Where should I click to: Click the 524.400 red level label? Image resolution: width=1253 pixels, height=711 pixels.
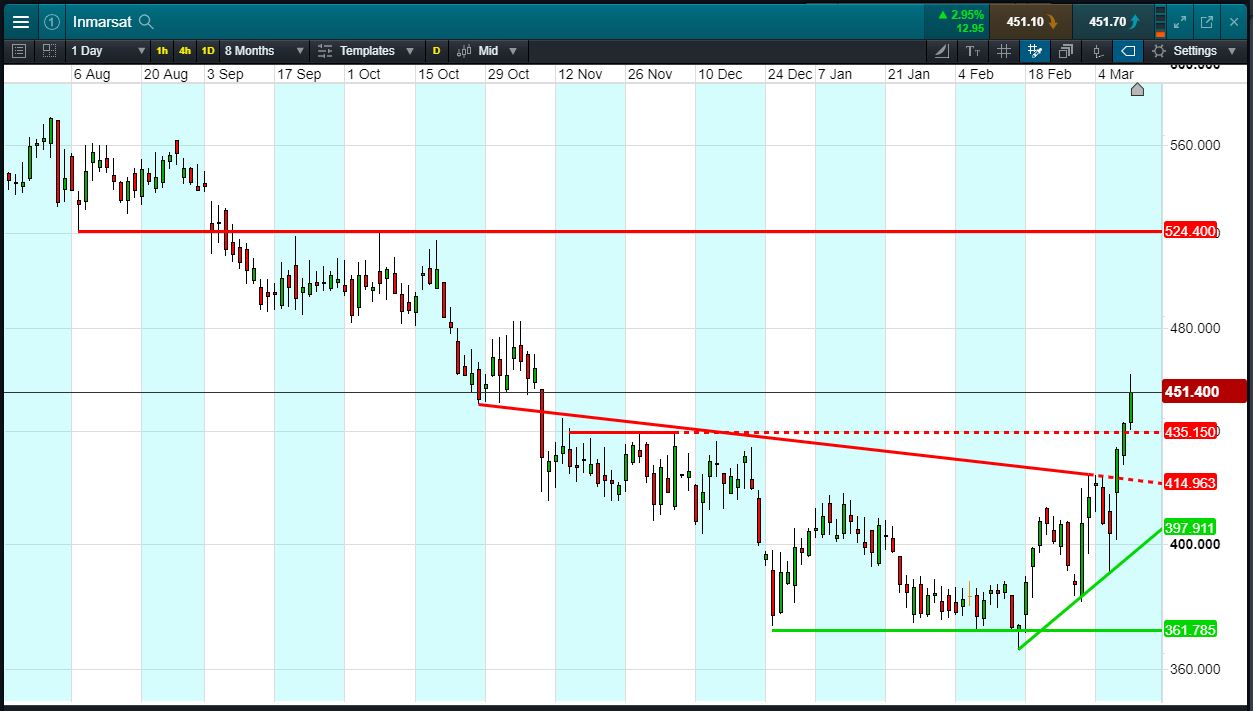(x=1191, y=231)
